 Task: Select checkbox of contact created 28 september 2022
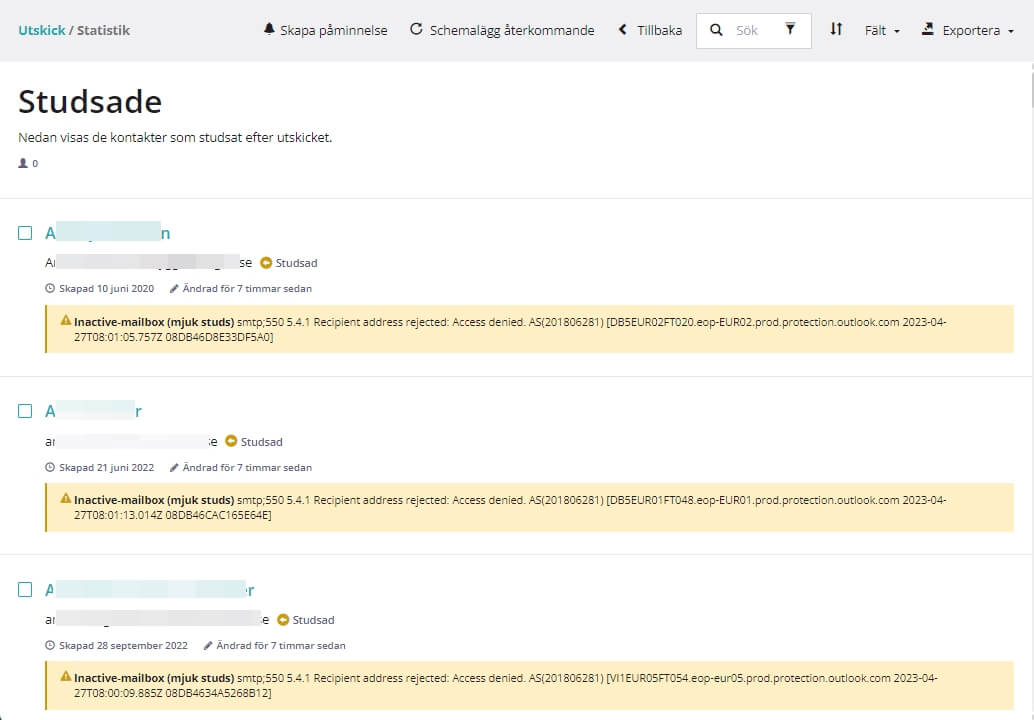[x=25, y=589]
